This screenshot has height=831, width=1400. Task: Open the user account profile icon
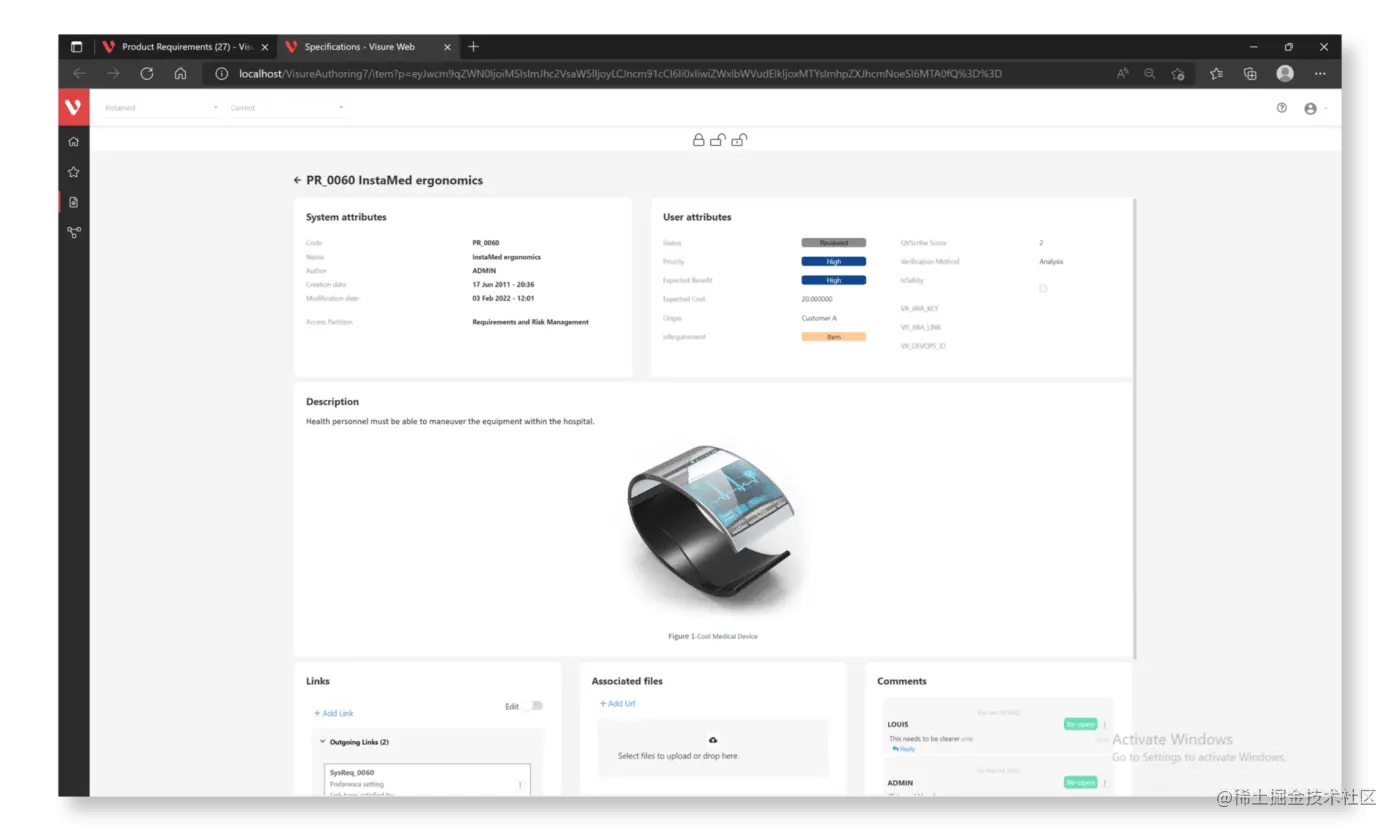point(1310,108)
